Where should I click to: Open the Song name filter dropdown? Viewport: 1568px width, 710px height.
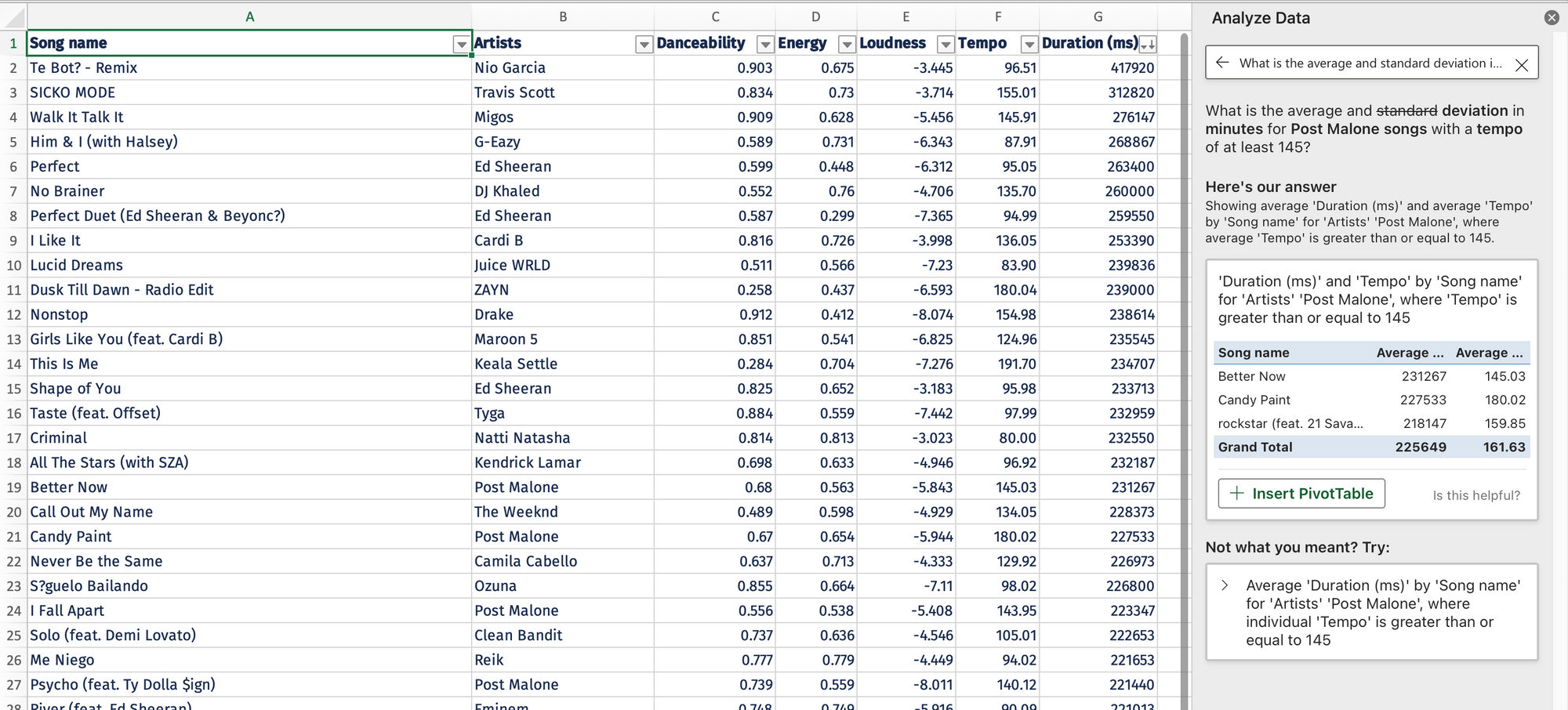pos(462,44)
